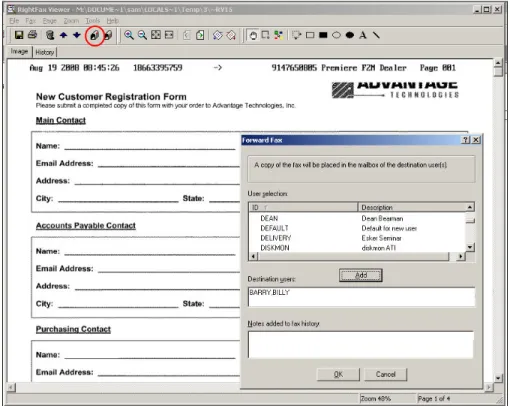Click the rotate left icon
This screenshot has width=510, height=406.
coord(218,35)
